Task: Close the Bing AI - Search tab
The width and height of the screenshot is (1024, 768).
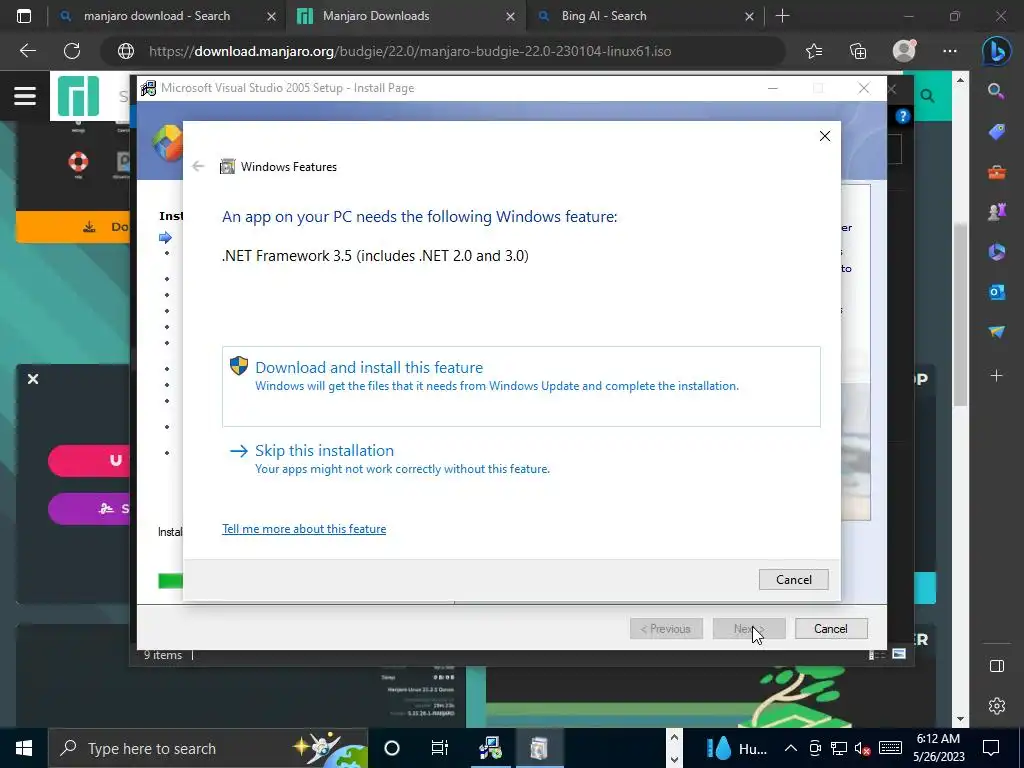Action: [x=750, y=16]
